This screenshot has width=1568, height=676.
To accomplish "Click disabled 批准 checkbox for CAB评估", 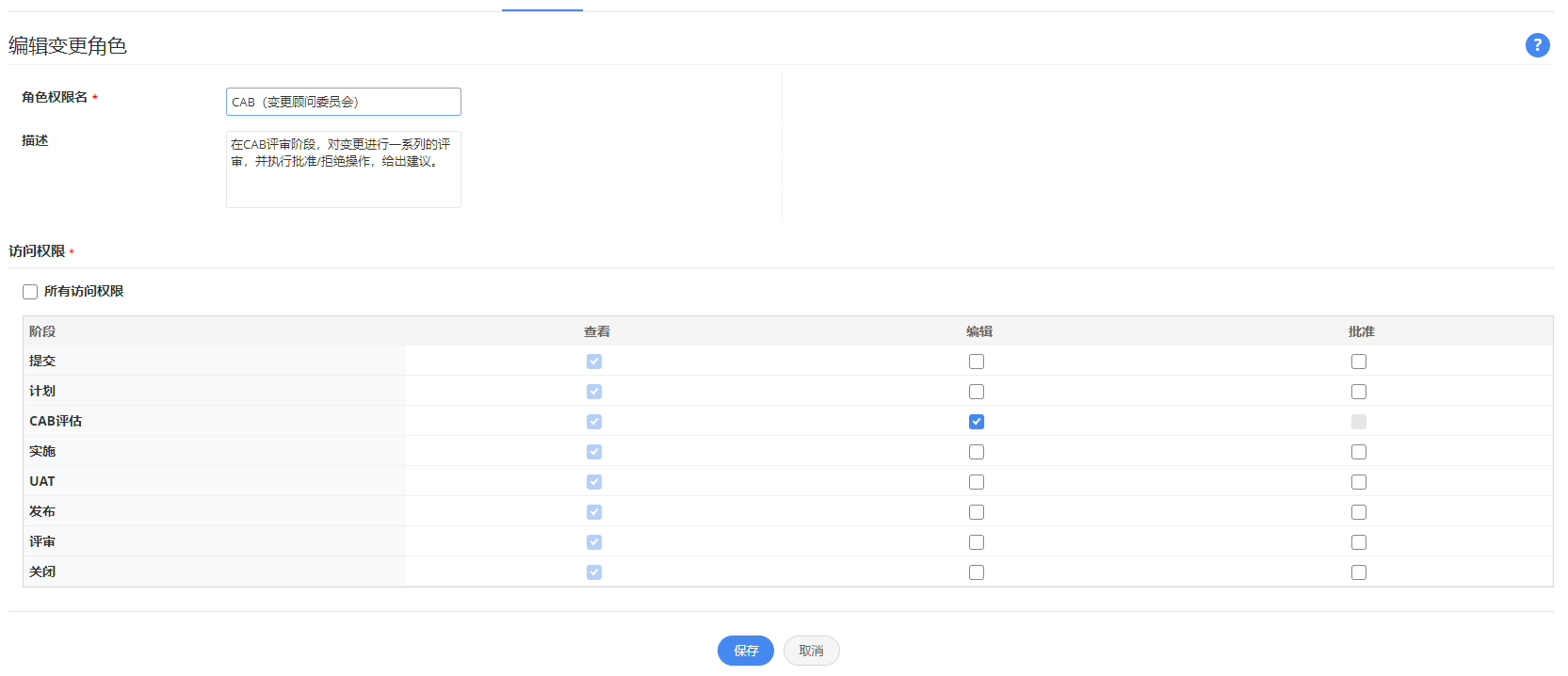I will point(1359,422).
